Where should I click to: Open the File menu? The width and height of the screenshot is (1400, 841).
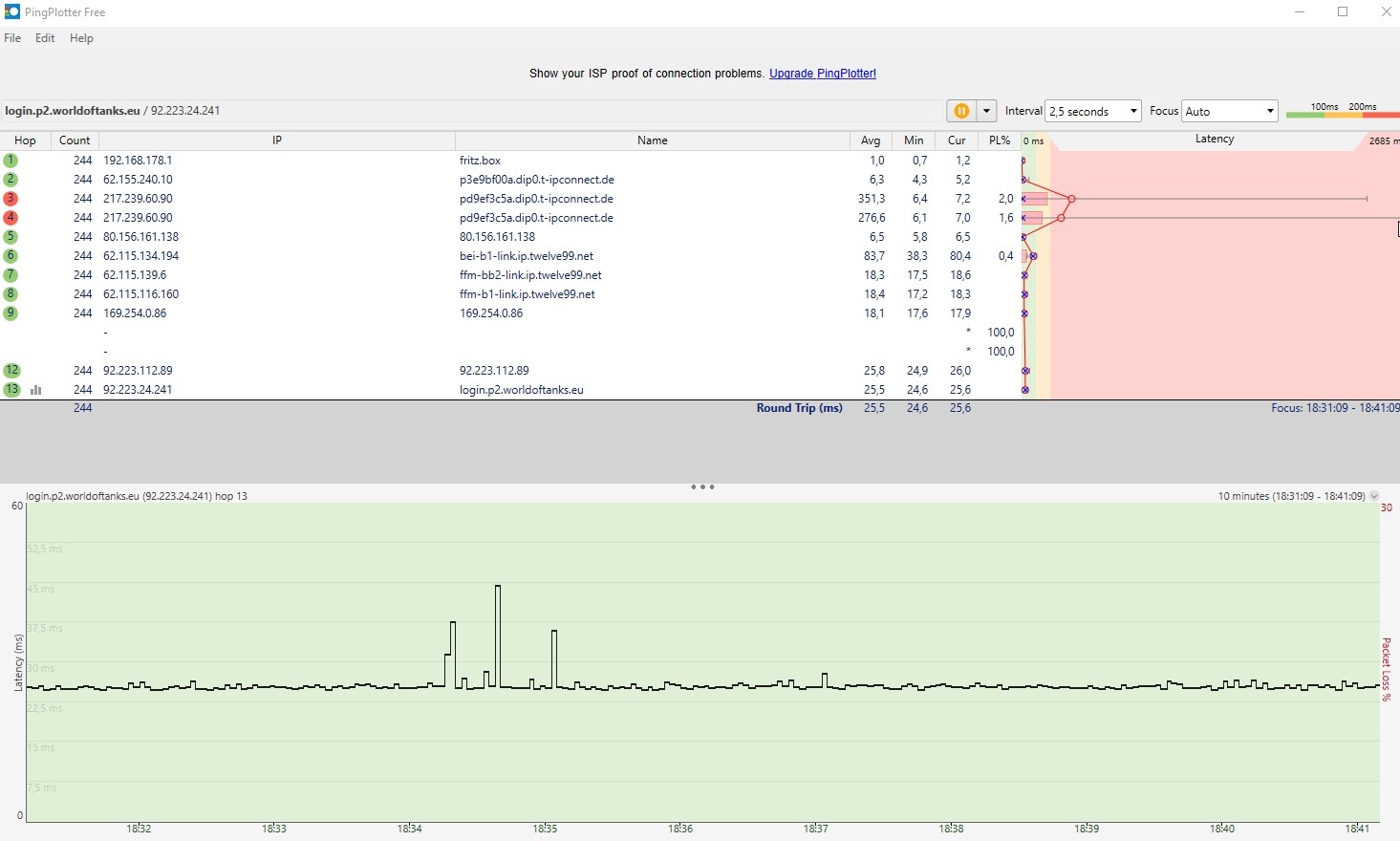(12, 38)
